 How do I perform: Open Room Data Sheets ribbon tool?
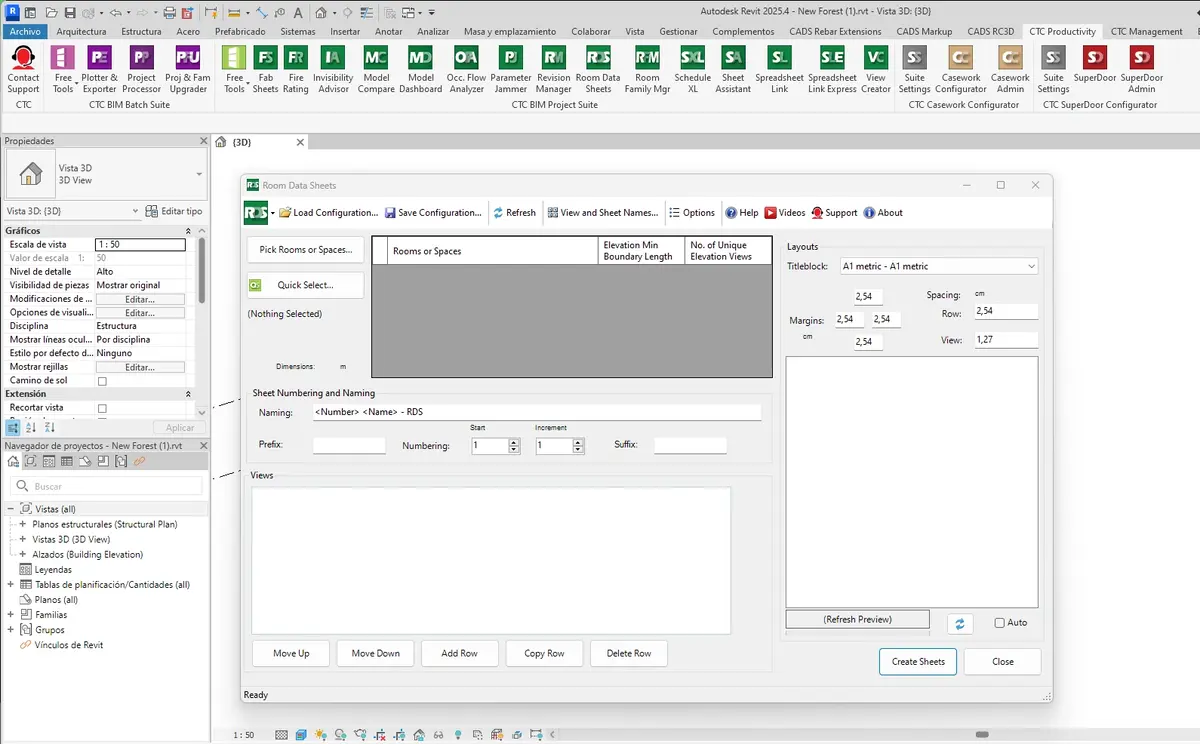click(598, 70)
